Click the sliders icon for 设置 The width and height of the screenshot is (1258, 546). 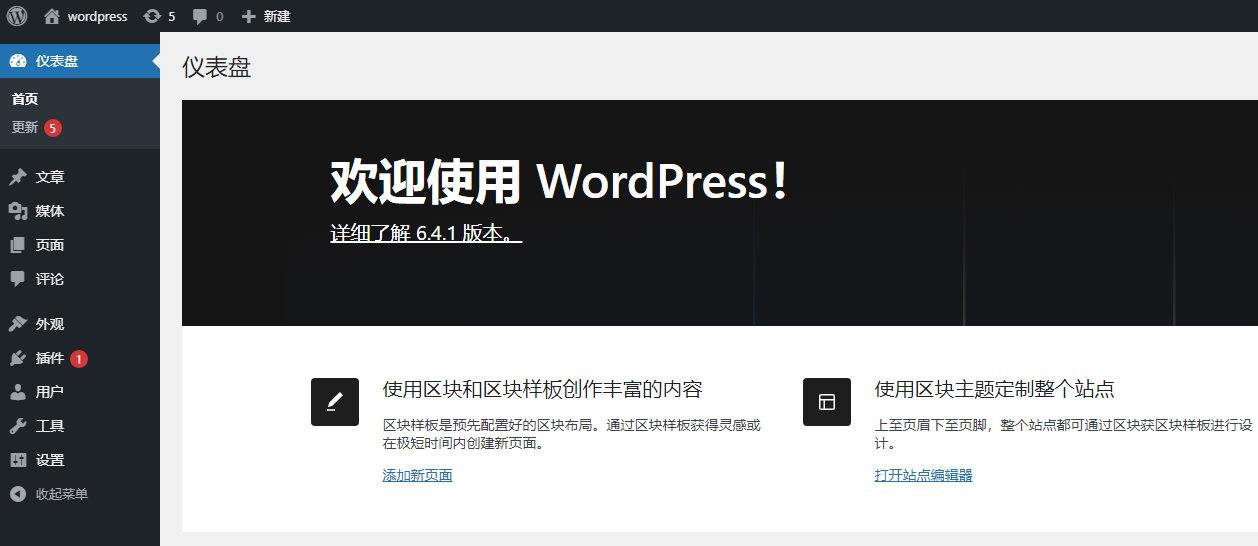tap(18, 460)
